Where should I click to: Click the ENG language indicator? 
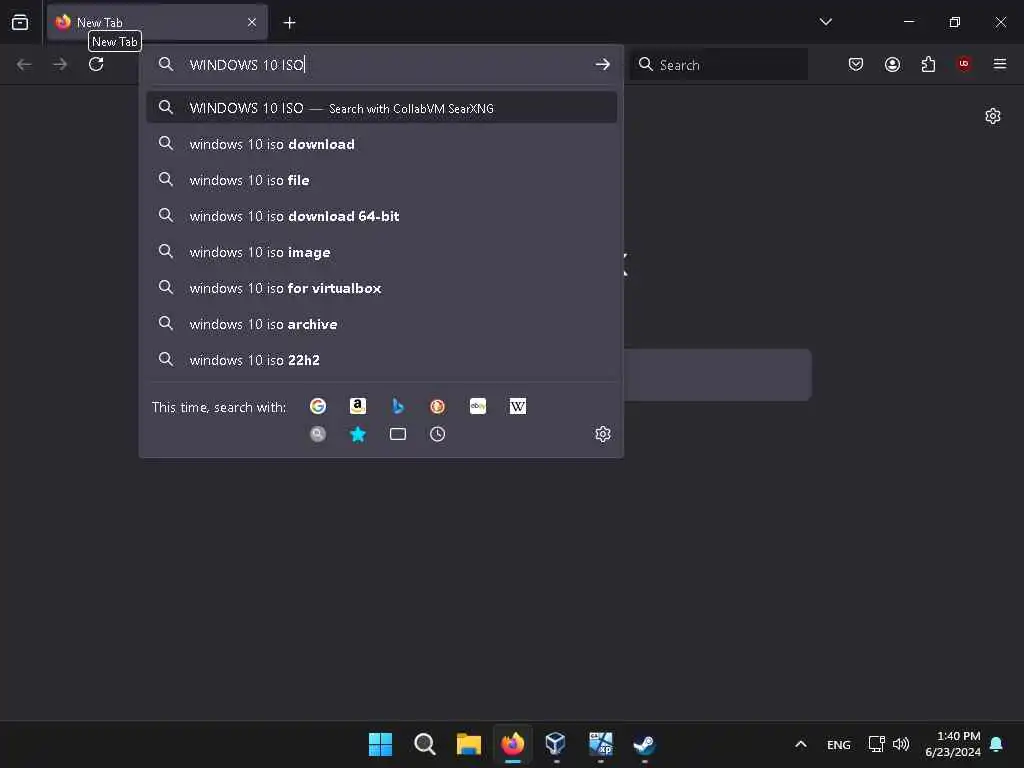[839, 745]
